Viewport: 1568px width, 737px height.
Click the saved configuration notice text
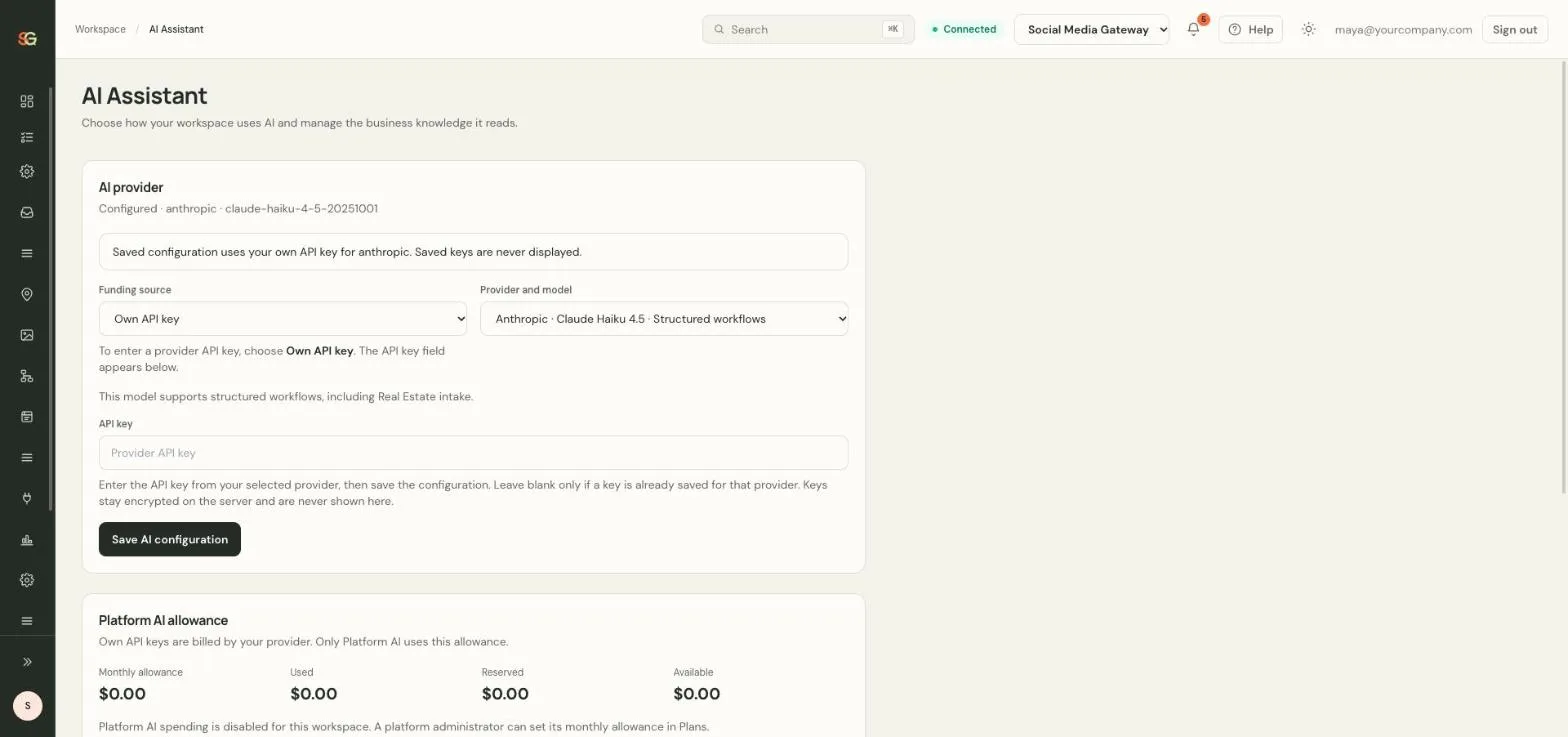click(x=347, y=252)
